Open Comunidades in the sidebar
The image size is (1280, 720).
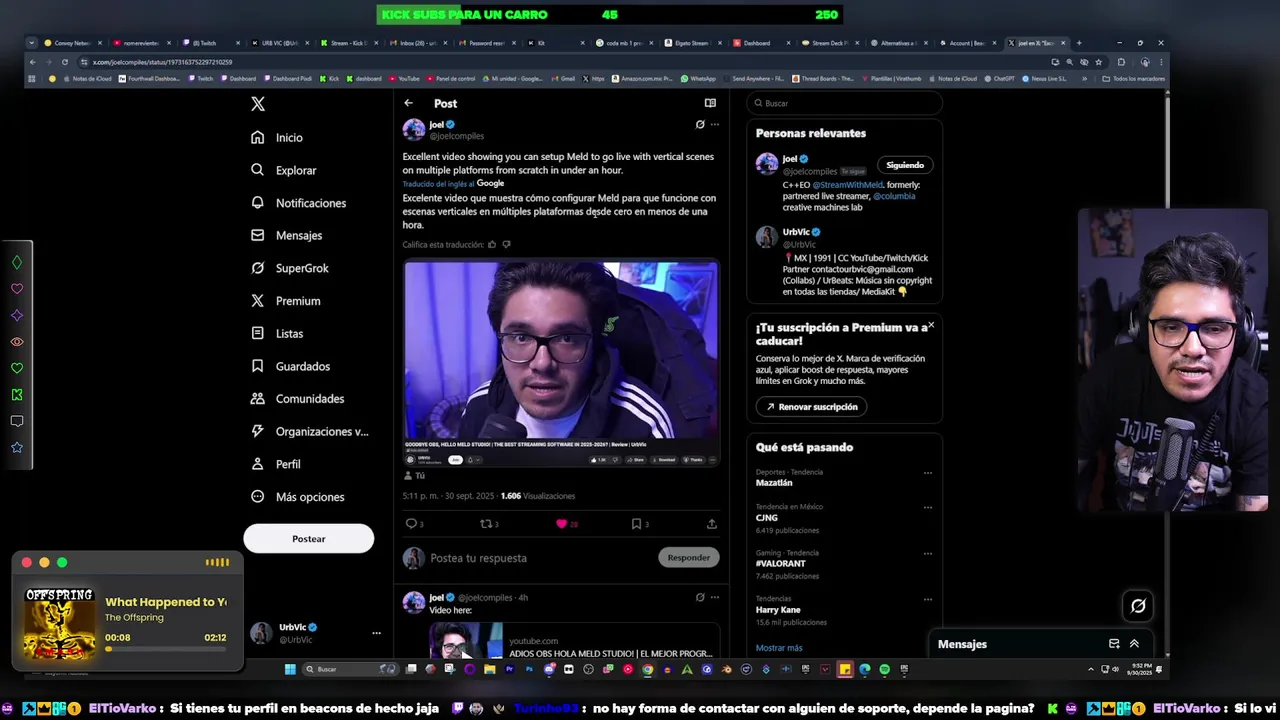click(298, 399)
